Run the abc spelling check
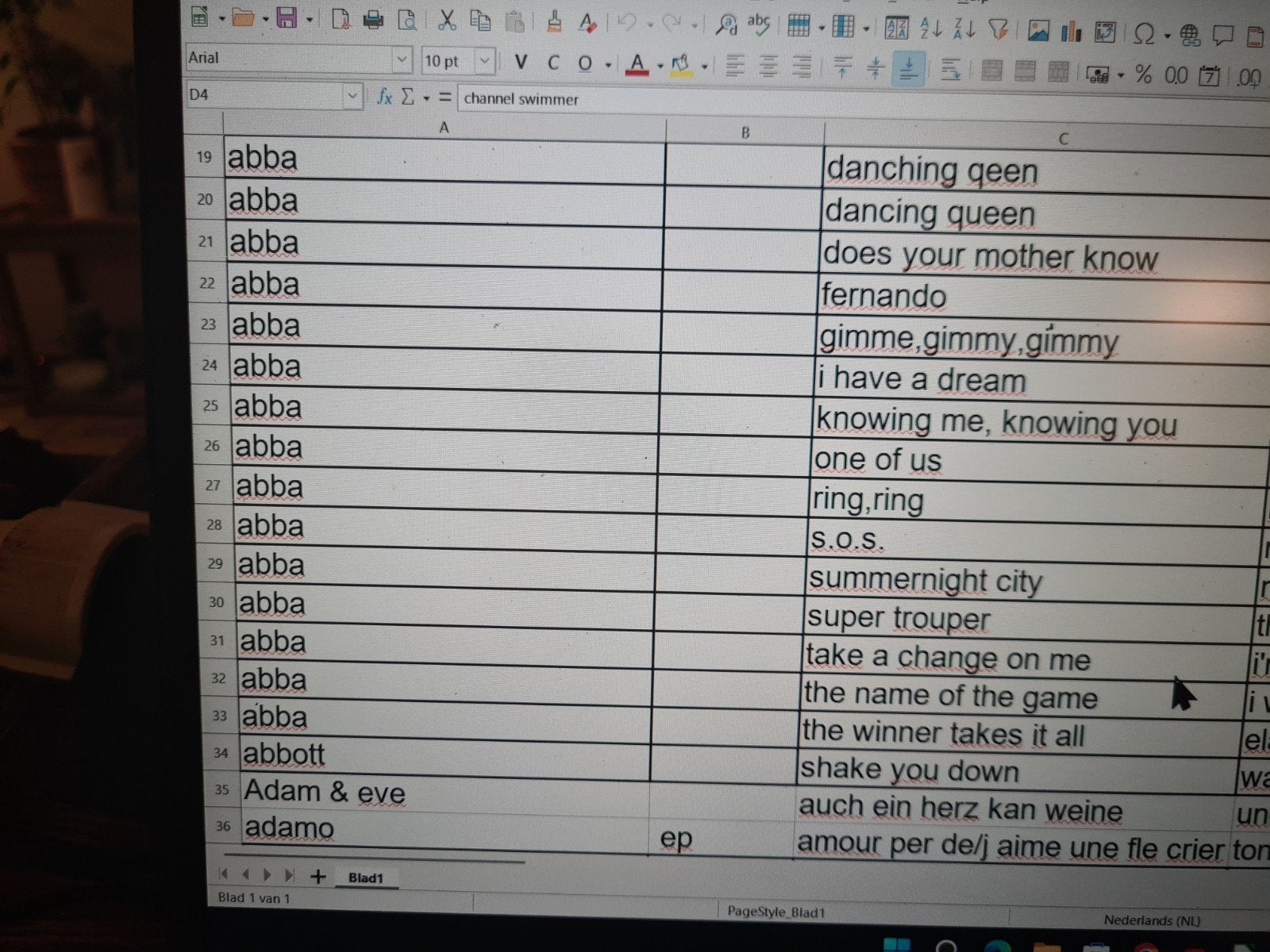The width and height of the screenshot is (1270, 952). pyautogui.click(x=759, y=25)
